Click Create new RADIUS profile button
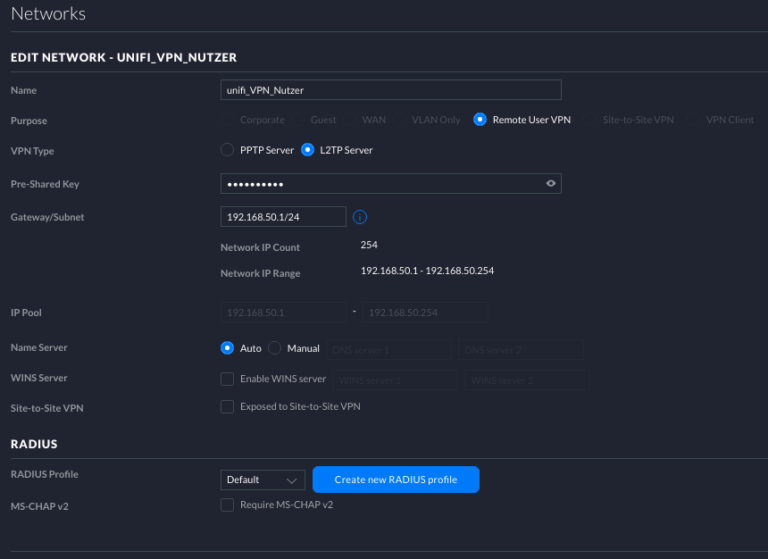Viewport: 768px width, 559px height. click(x=396, y=480)
